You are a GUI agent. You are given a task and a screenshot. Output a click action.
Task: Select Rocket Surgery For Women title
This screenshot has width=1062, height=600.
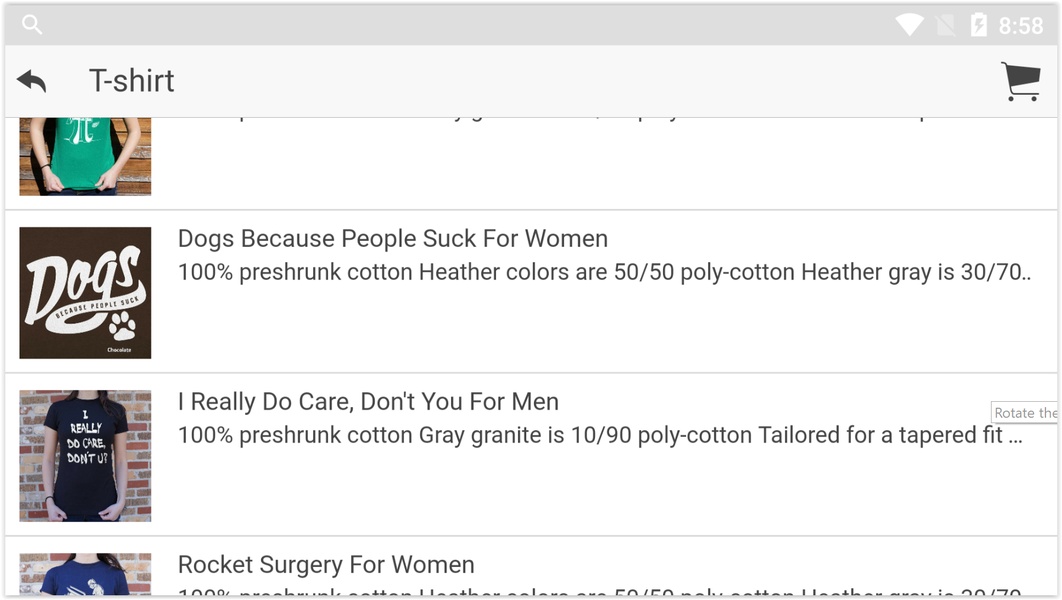click(x=326, y=565)
